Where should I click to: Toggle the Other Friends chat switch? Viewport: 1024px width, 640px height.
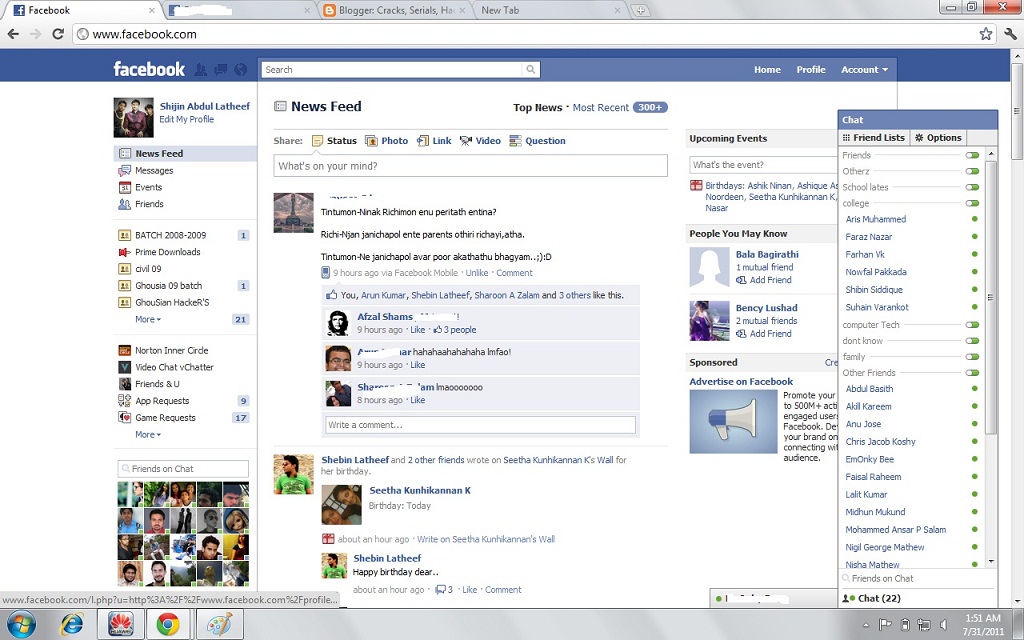pyautogui.click(x=972, y=373)
